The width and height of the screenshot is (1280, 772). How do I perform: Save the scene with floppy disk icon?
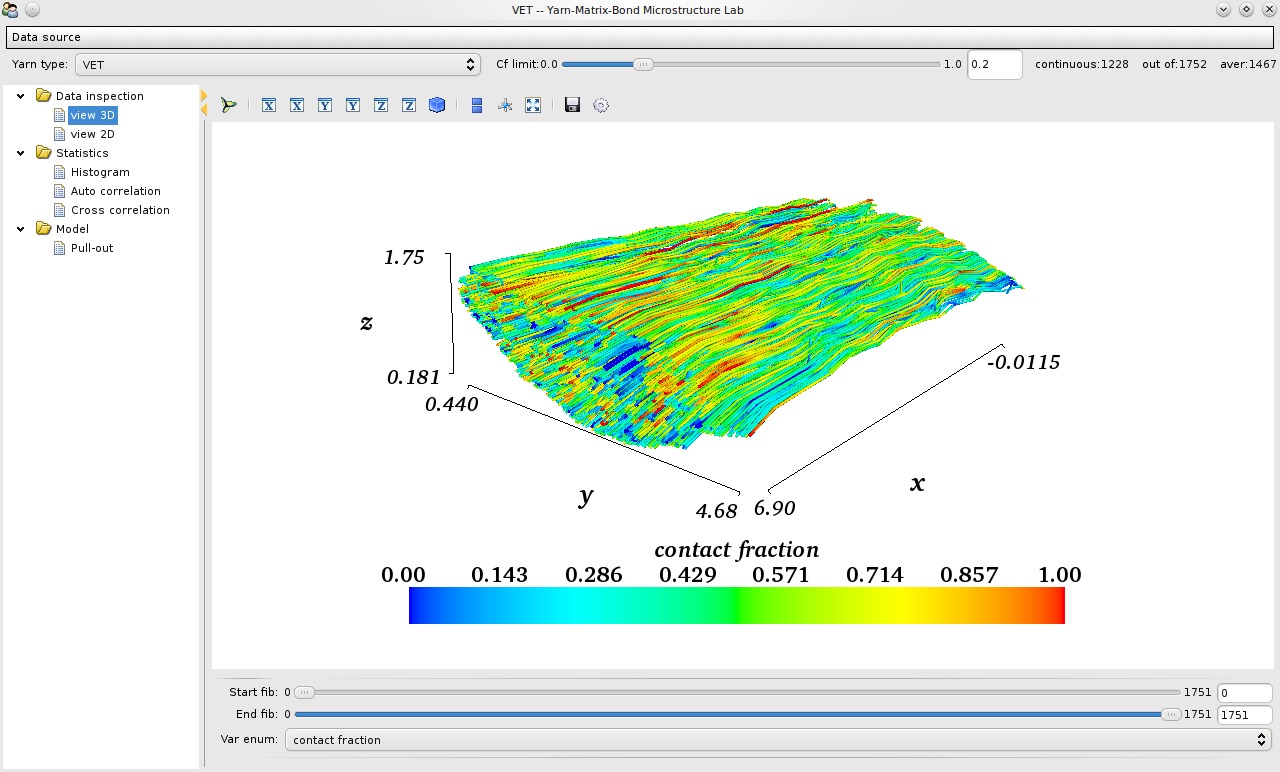pyautogui.click(x=572, y=105)
